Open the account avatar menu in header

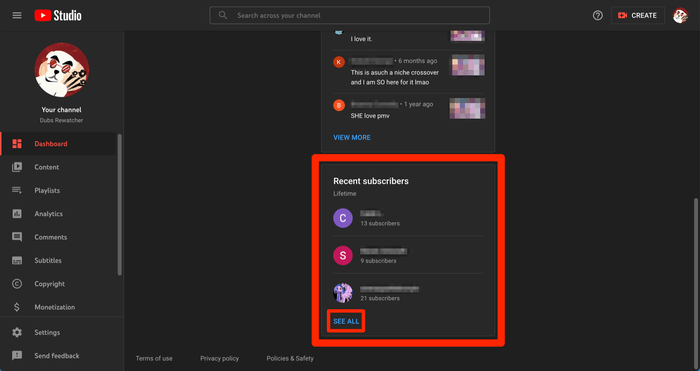pyautogui.click(x=680, y=15)
